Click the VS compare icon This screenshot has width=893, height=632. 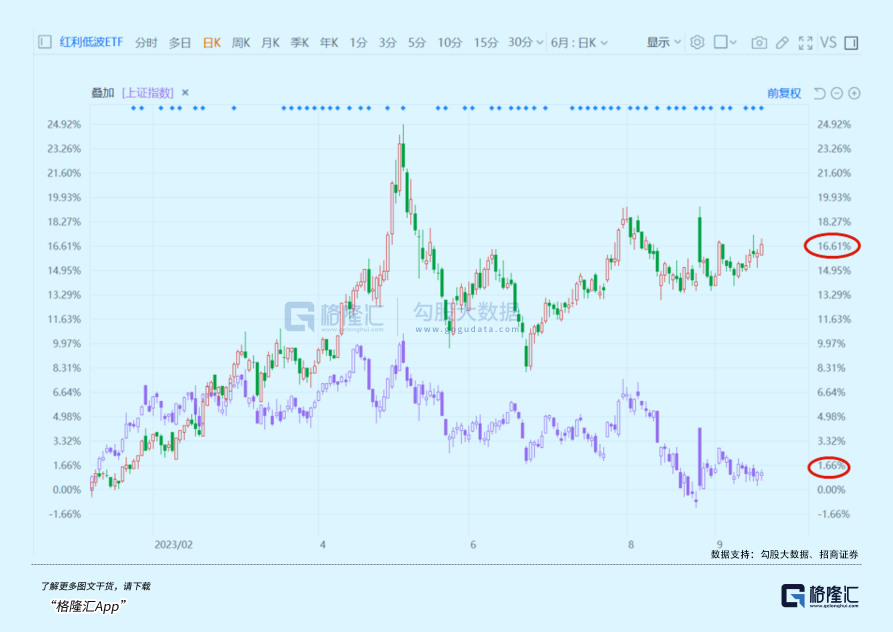coord(828,42)
